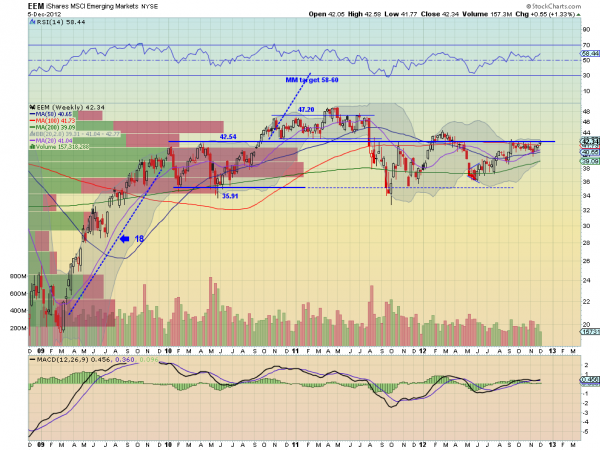
Task: Click the RSI(14) line icon
Action: (33, 22)
